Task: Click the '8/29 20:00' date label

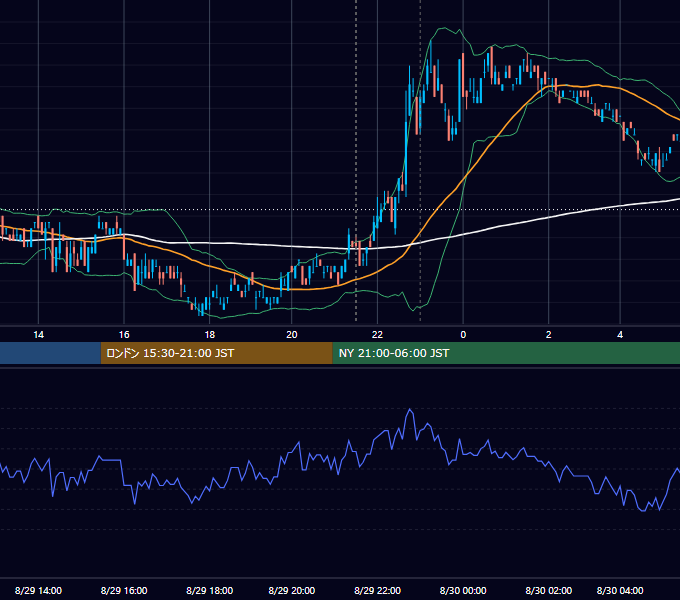Action: (291, 590)
